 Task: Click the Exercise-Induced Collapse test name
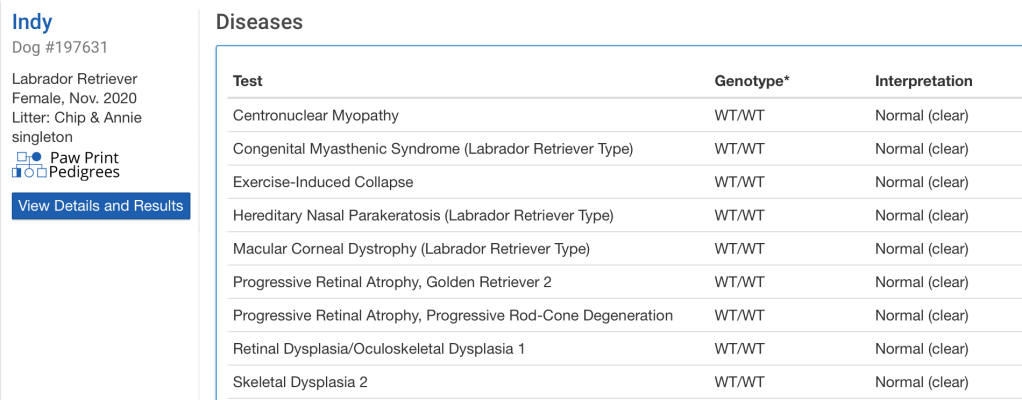(x=323, y=182)
